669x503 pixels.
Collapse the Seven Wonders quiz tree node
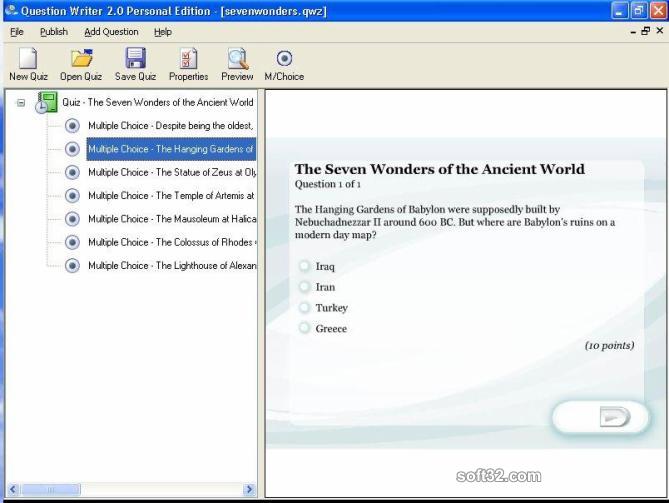(21, 103)
